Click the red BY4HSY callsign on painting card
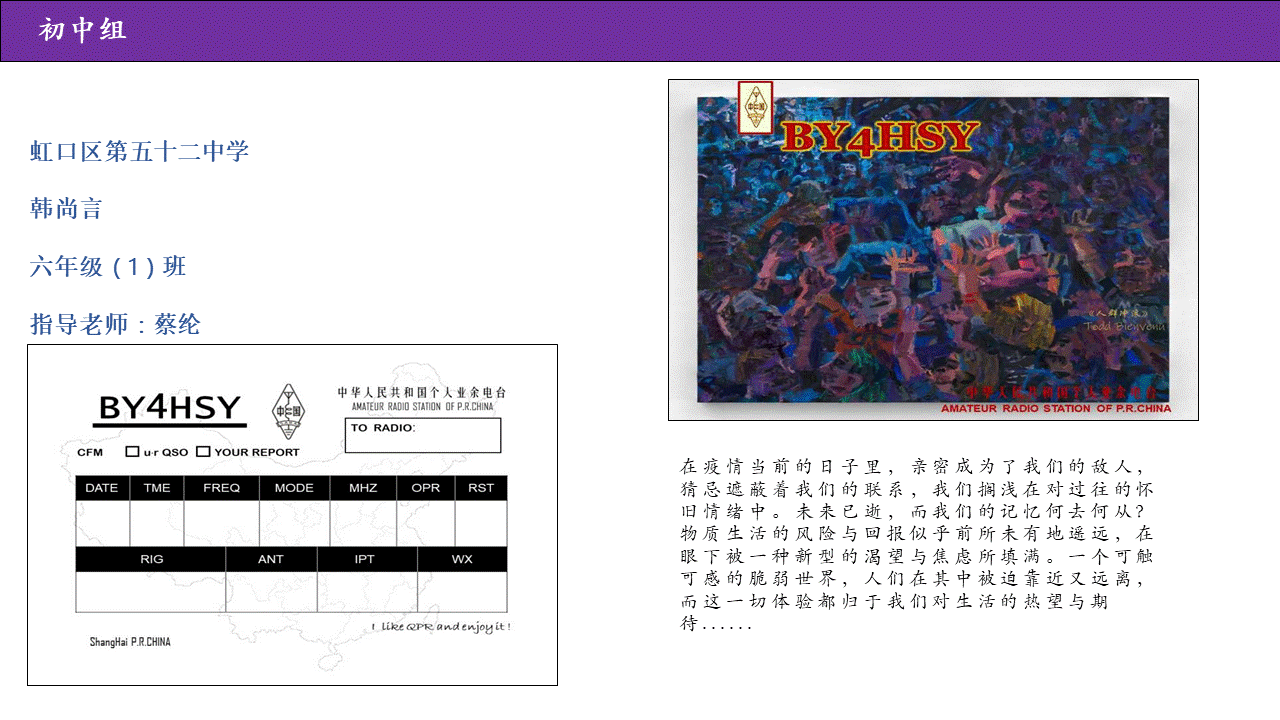The height and width of the screenshot is (720, 1280). (x=879, y=137)
